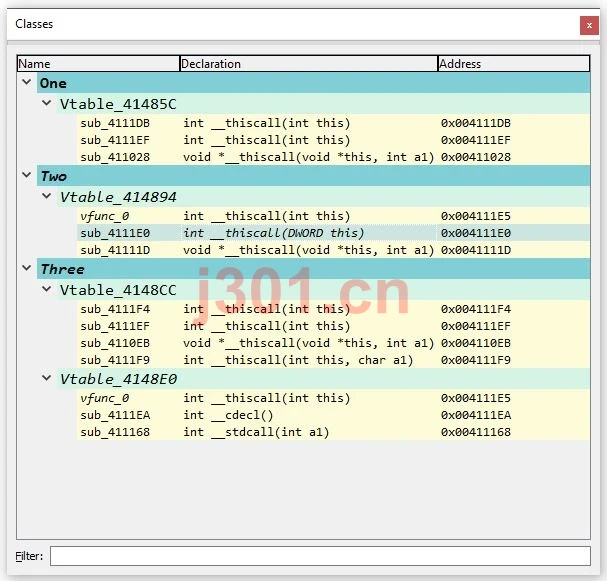Select sub_411168 function
The width and height of the screenshot is (607, 581).
pyautogui.click(x=115, y=432)
